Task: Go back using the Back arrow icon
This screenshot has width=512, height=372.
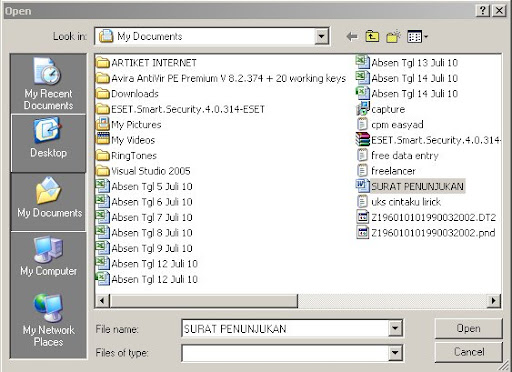Action: [352, 36]
